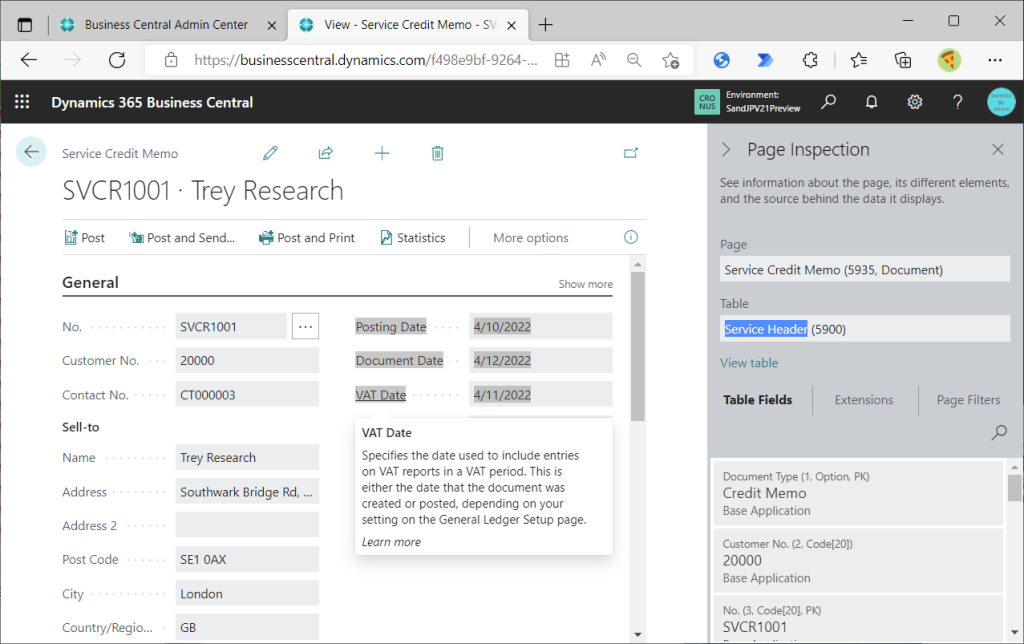Click the back arrow on Service Credit Memo
Screen dimensions: 1024x644
coord(31,152)
